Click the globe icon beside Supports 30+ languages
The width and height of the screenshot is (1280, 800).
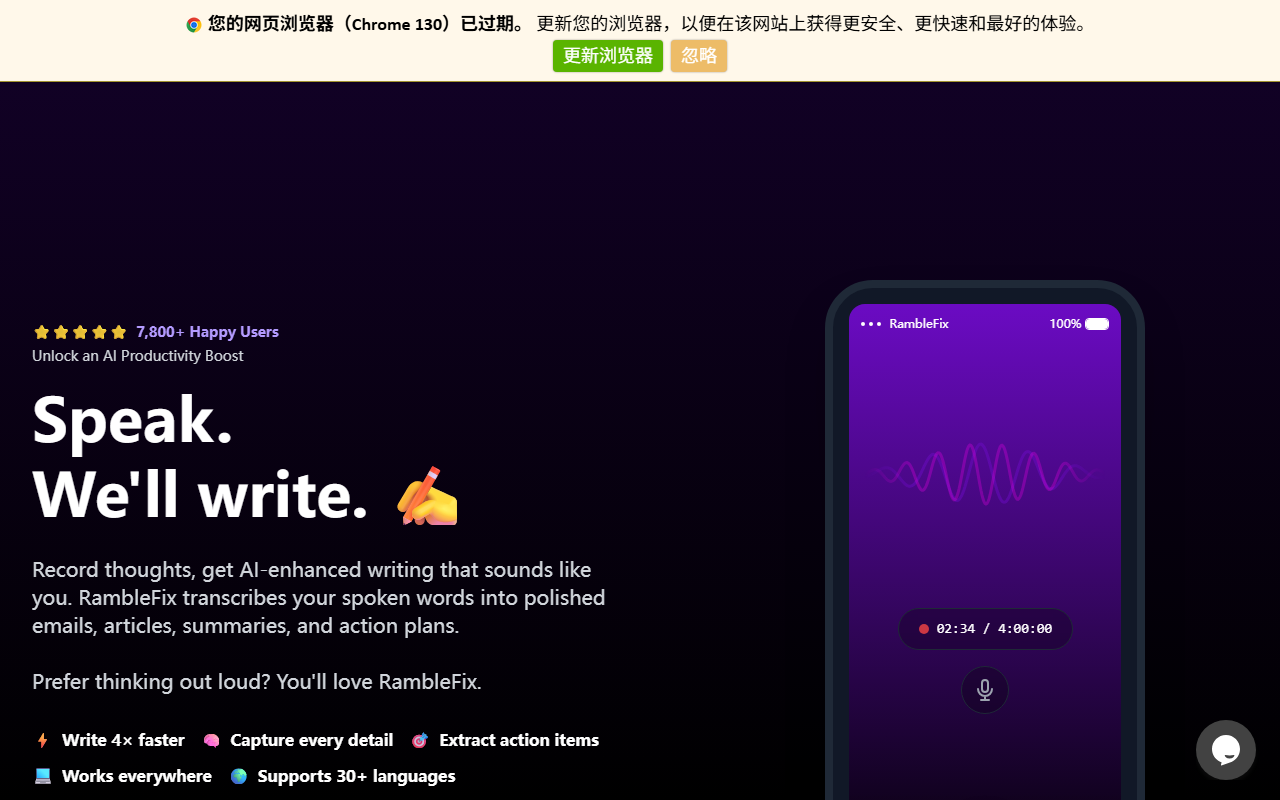coord(238,776)
